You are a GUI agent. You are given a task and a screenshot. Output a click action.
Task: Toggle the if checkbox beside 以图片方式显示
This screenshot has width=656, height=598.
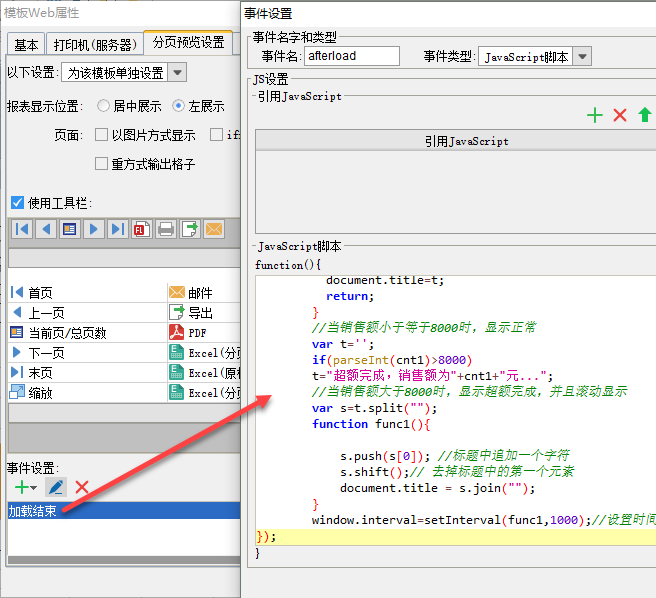click(216, 135)
